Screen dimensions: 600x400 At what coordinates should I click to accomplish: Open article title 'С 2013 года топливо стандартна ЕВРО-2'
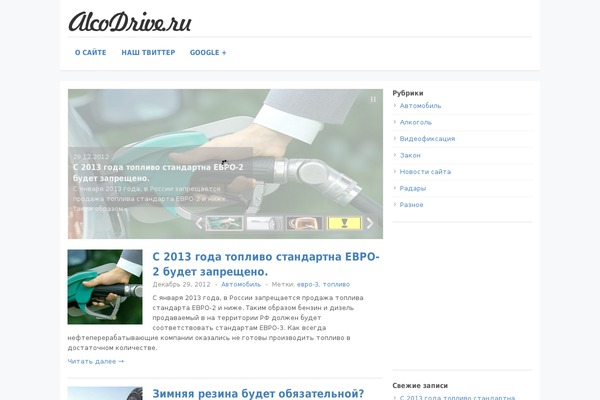pyautogui.click(x=266, y=264)
